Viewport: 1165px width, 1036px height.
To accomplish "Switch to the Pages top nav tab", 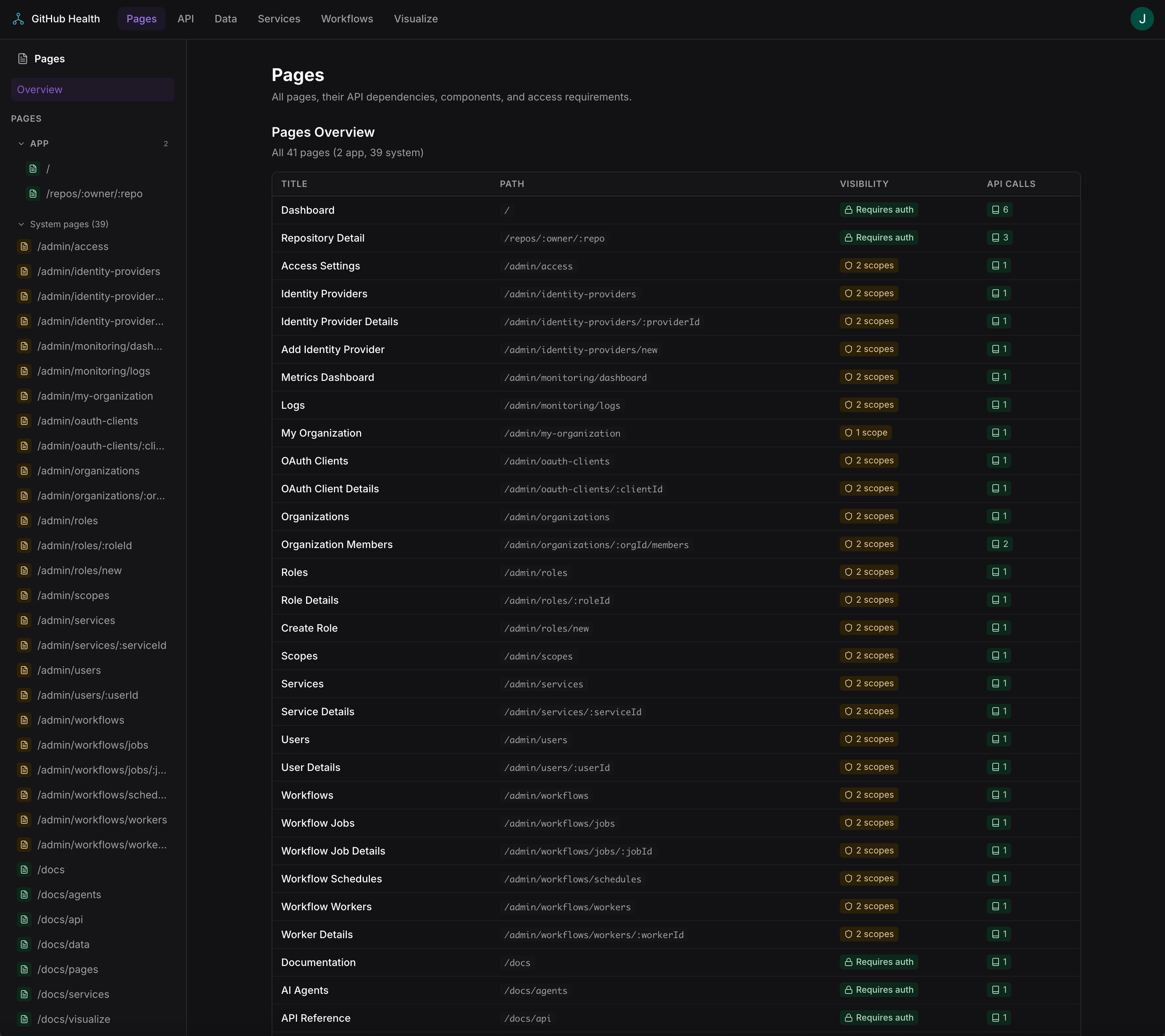I will coord(142,19).
